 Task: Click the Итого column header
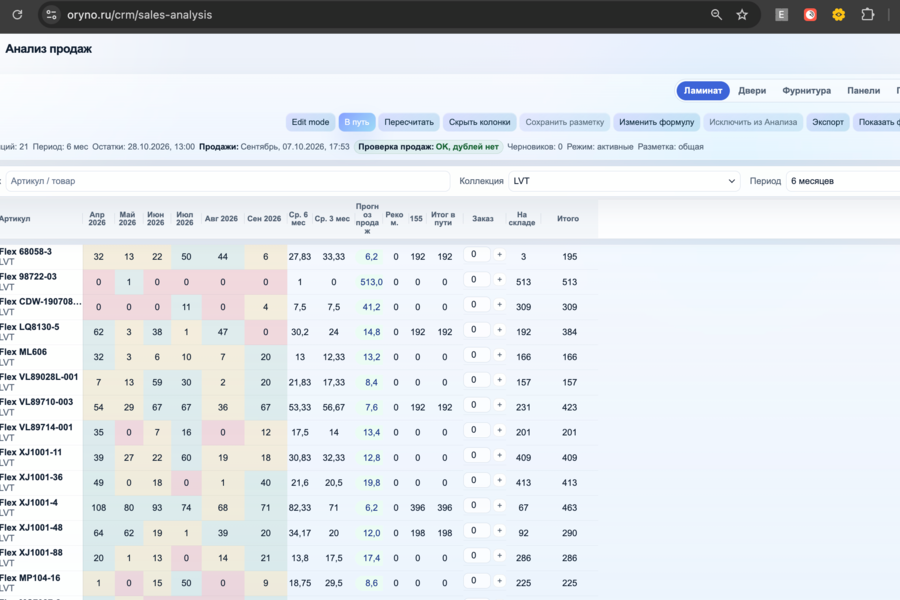click(x=568, y=219)
